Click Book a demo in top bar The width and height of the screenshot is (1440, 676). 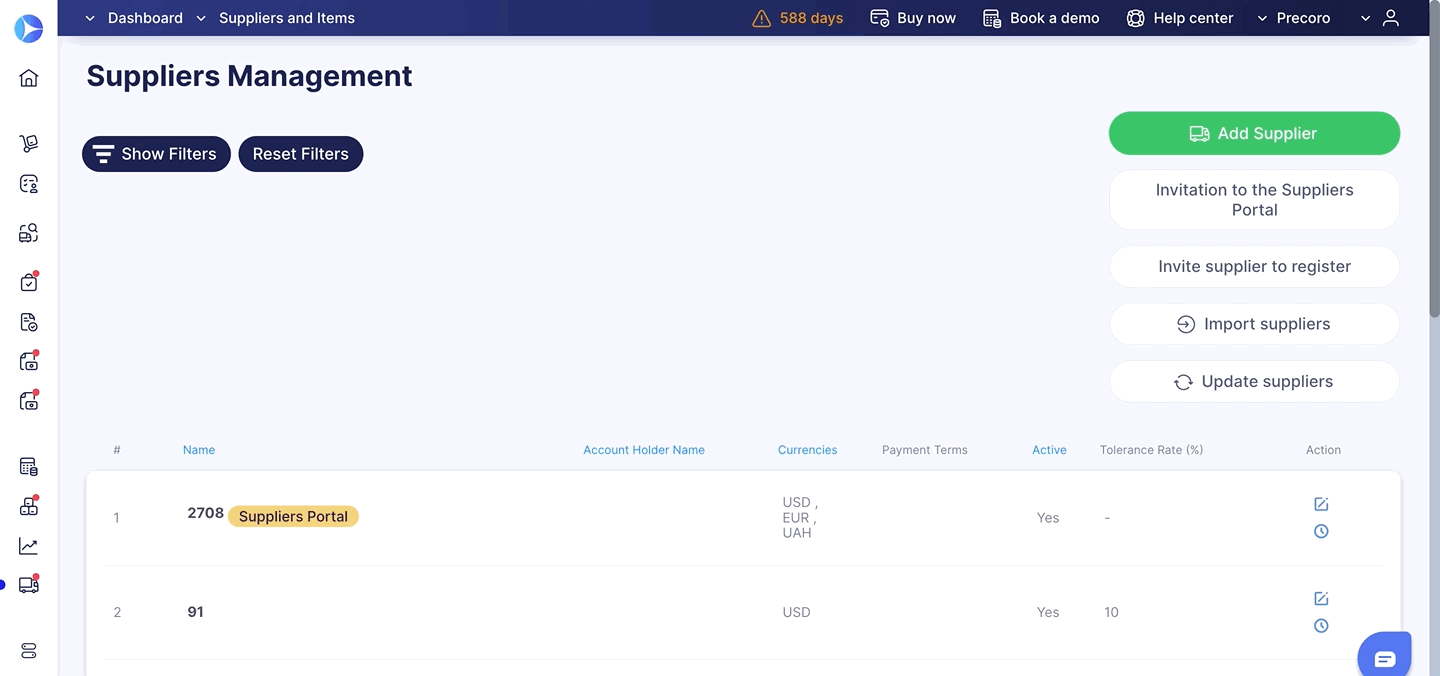1041,18
